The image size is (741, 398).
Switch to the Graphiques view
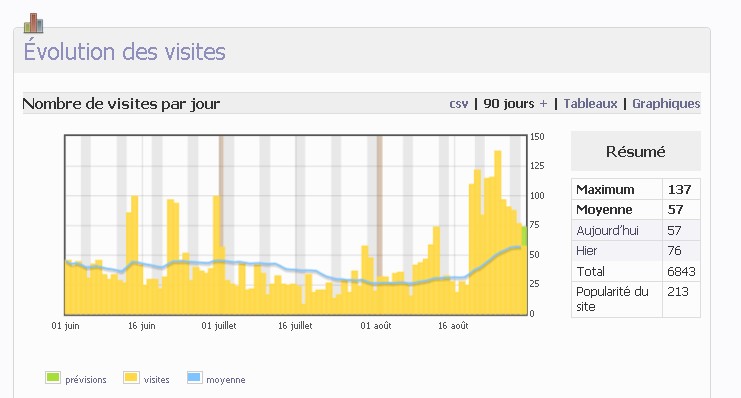point(666,104)
